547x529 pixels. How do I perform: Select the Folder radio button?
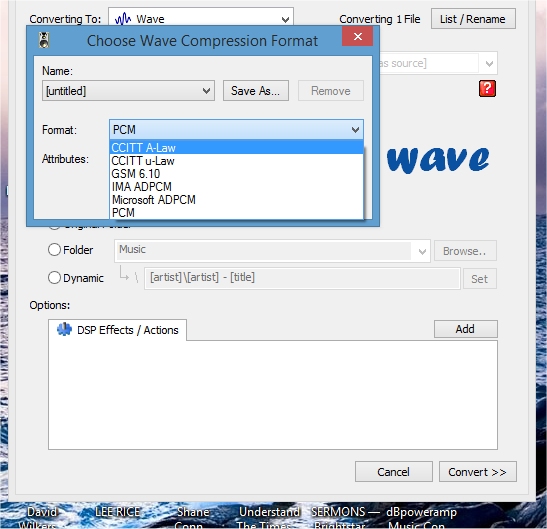pos(54,249)
